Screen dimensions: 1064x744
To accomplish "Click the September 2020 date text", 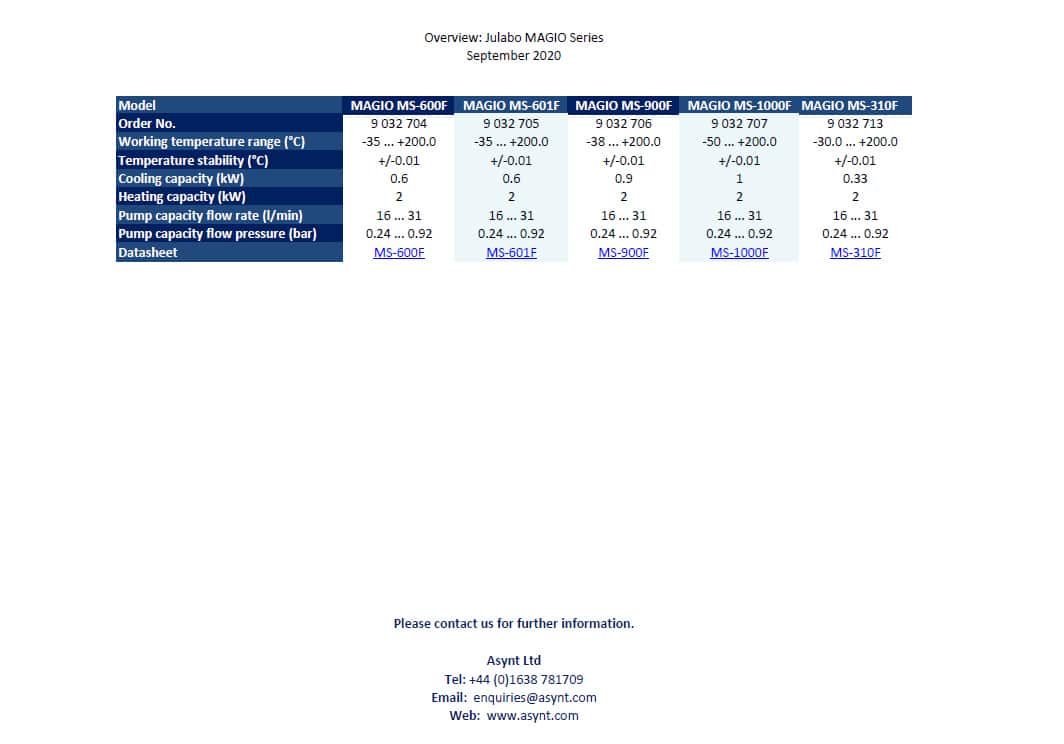I will click(x=514, y=56).
